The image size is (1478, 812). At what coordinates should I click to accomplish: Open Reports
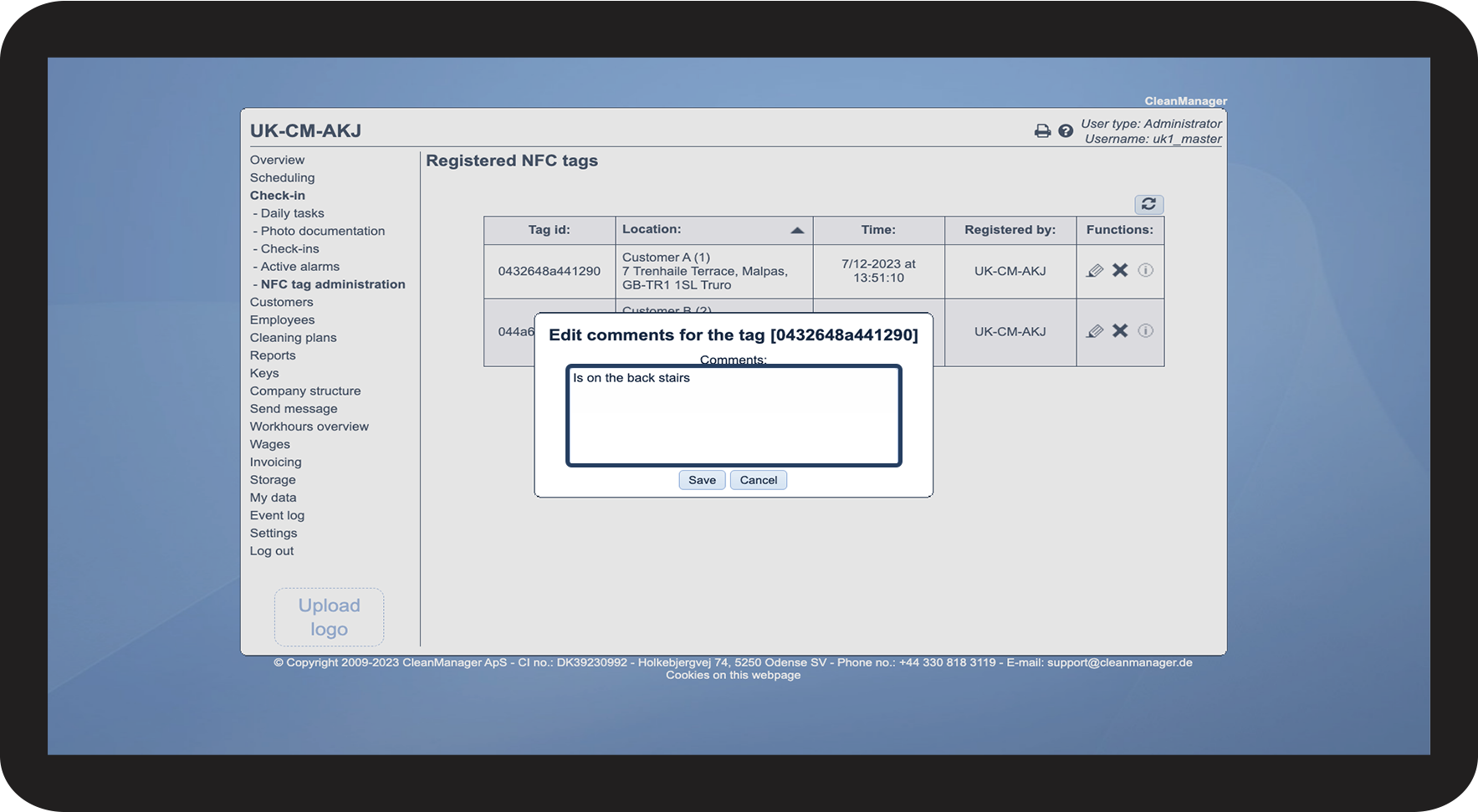click(x=273, y=355)
